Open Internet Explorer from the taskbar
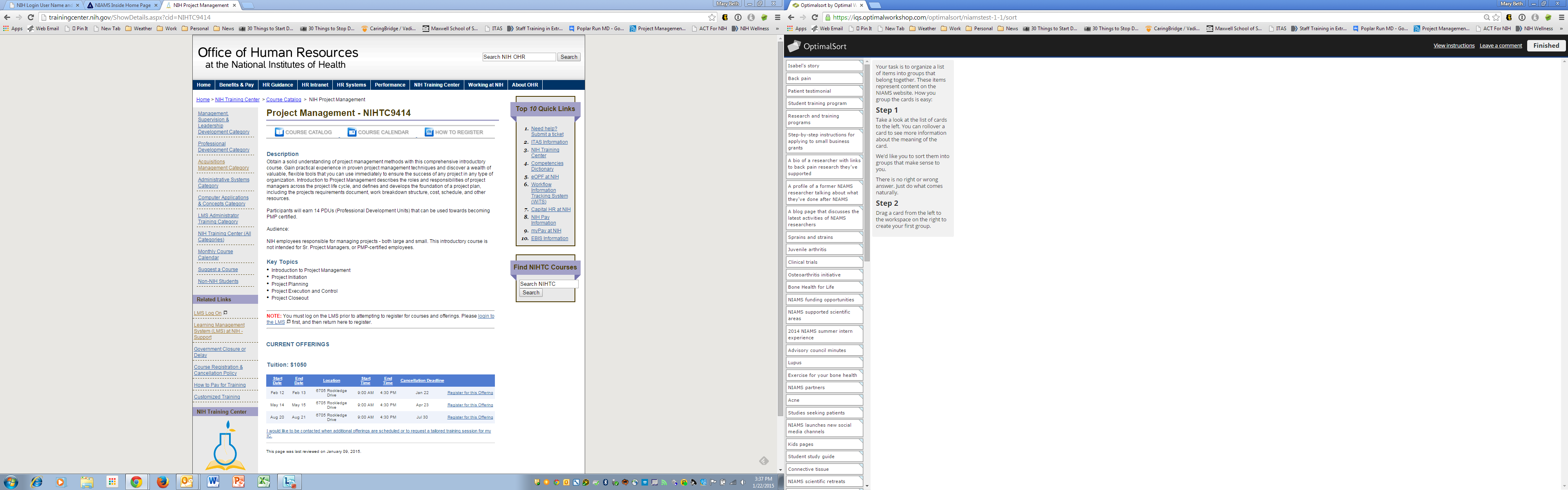Viewport: 1568px width, 490px height. 36,482
